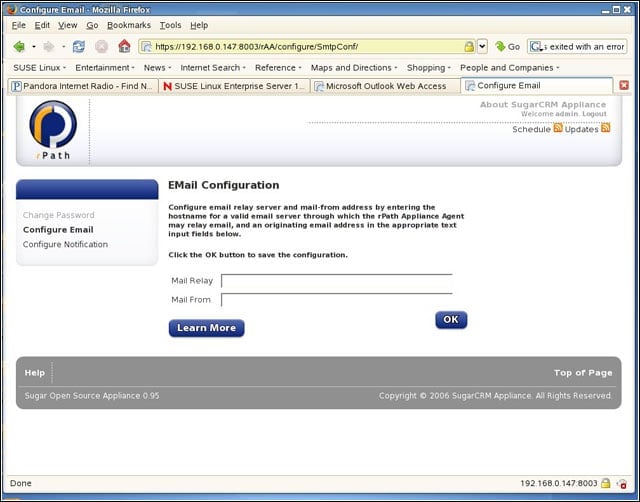Click the Google search engine icon

tap(535, 47)
